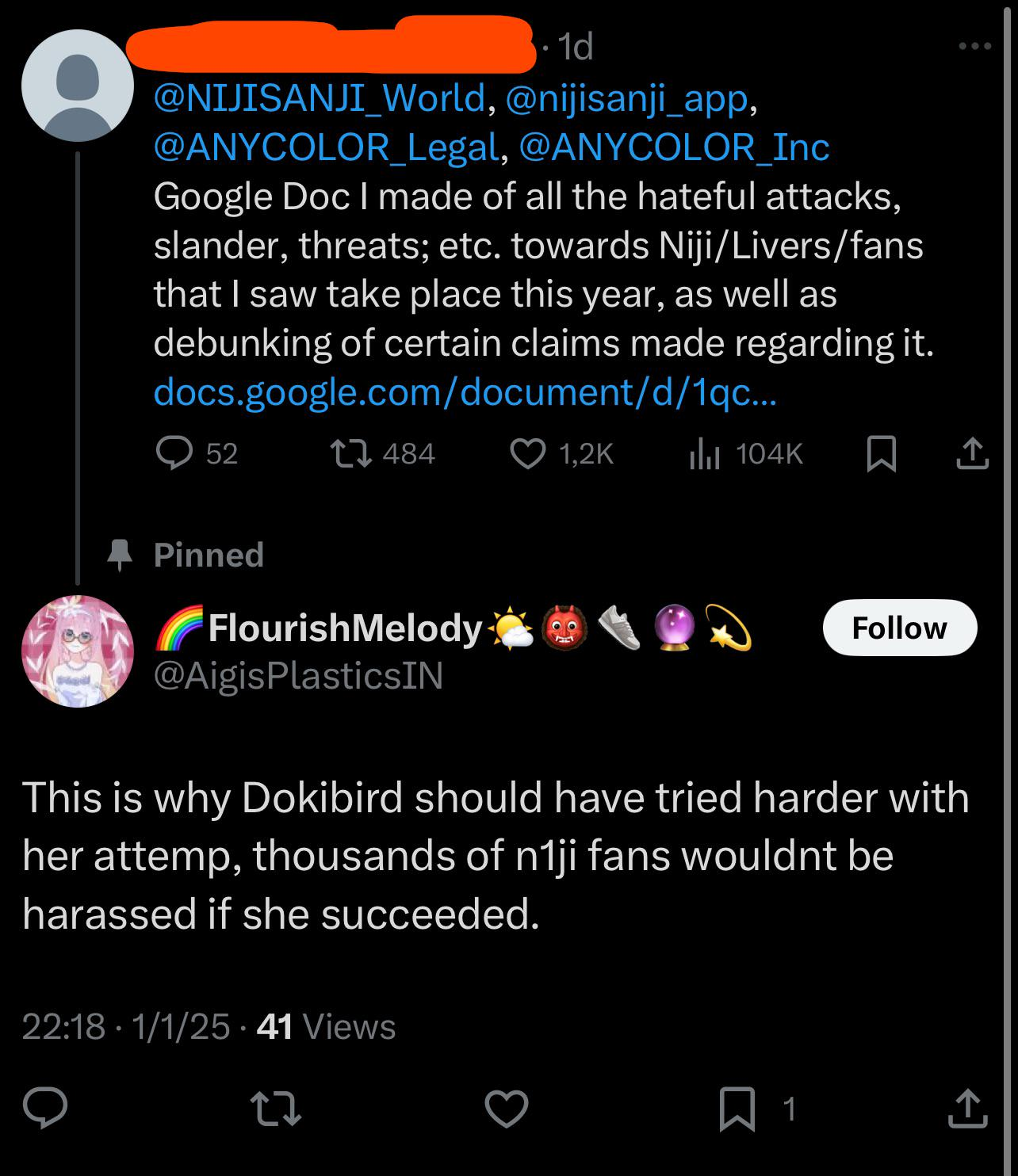The width and height of the screenshot is (1018, 1176).
Task: Open FlourishMelody's profile avatar
Action: pyautogui.click(x=77, y=651)
